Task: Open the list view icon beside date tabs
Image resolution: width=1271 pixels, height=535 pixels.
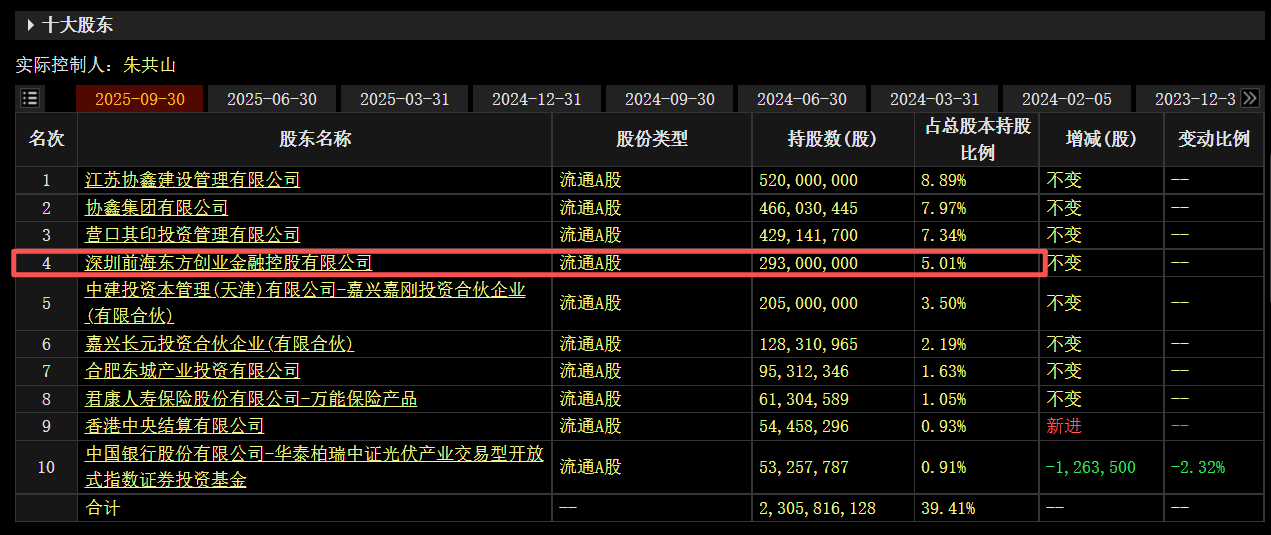Action: [x=30, y=98]
